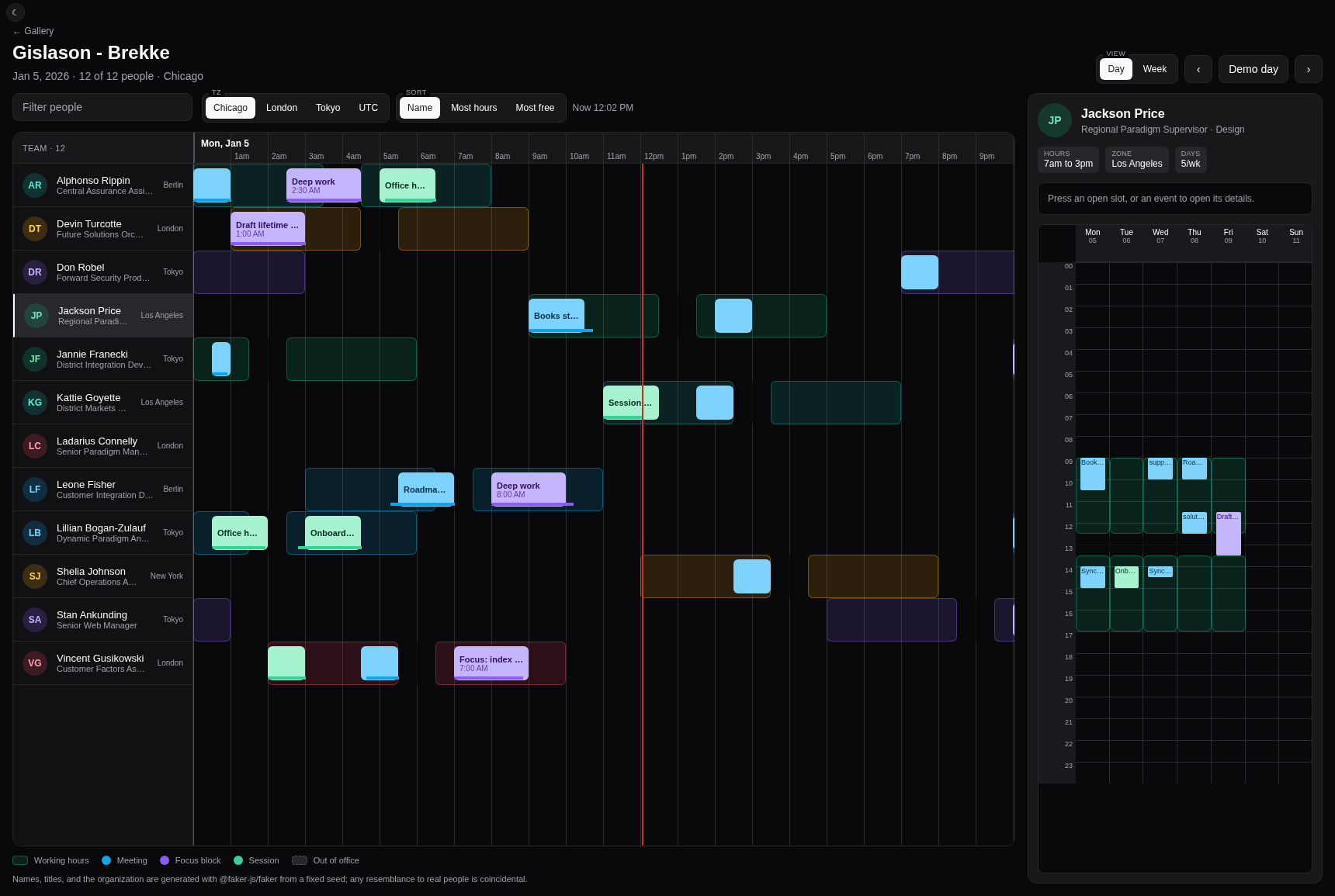
Task: Click the SA avatar for Stan Ankunding
Action: point(35,620)
